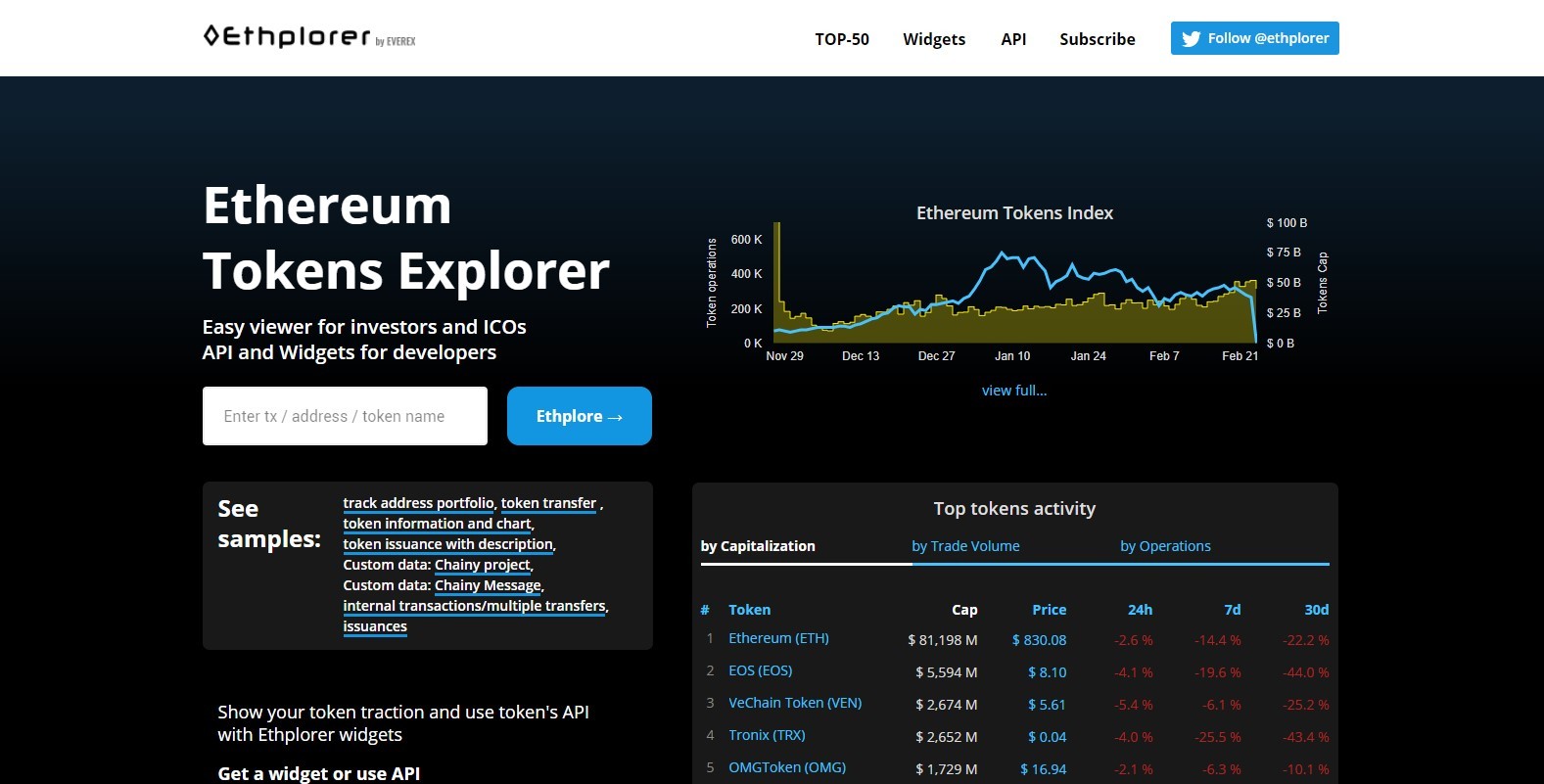
Task: Click the Ethplorer logo
Action: click(309, 37)
